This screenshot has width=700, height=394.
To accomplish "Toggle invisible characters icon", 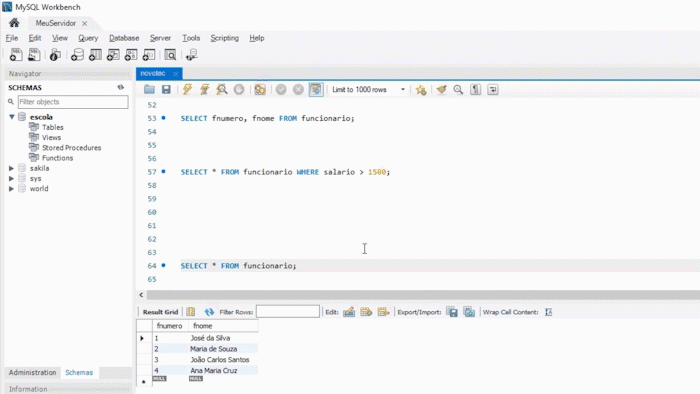I will click(475, 89).
